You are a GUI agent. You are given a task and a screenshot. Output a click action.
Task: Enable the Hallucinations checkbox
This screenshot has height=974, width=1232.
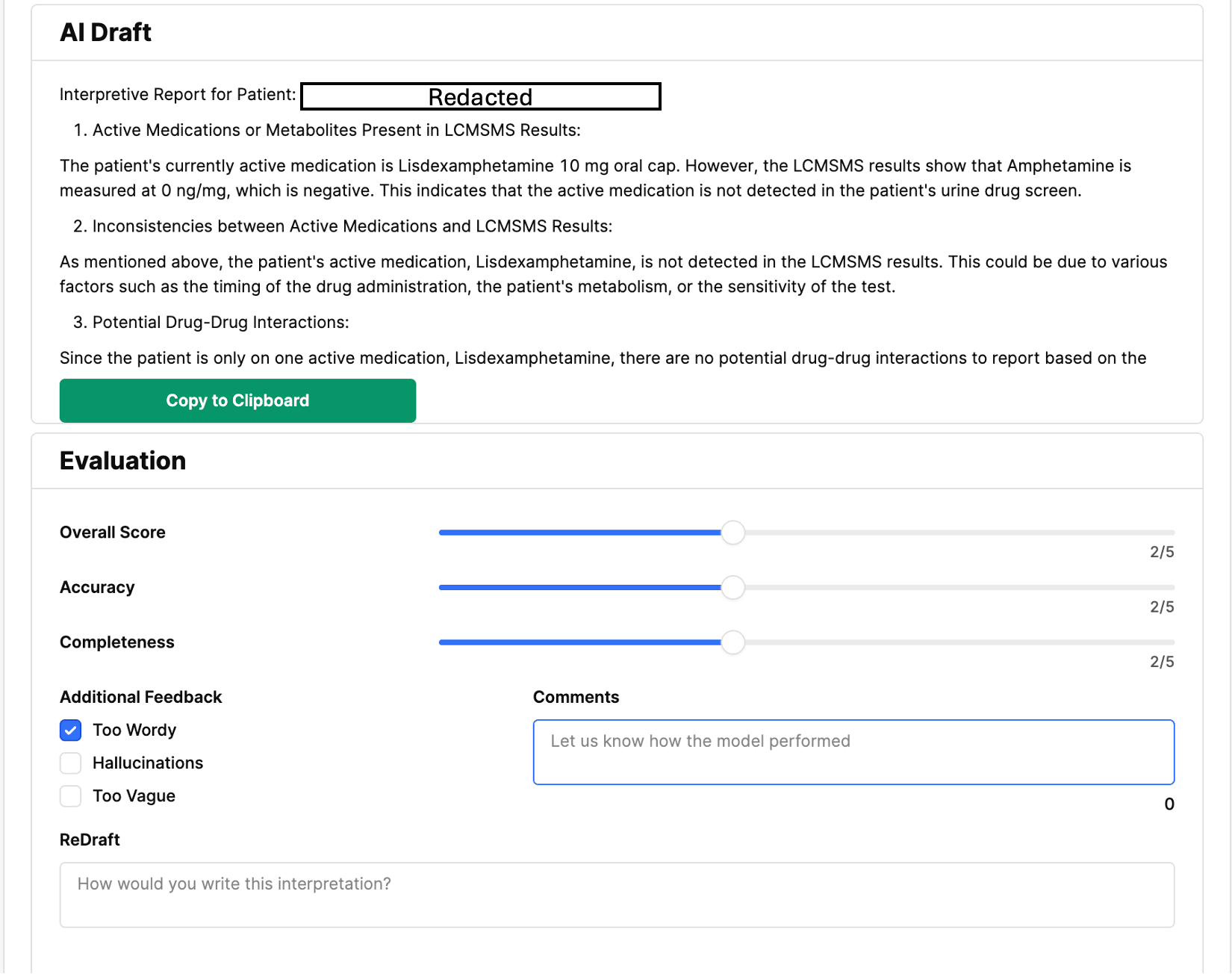coord(71,763)
